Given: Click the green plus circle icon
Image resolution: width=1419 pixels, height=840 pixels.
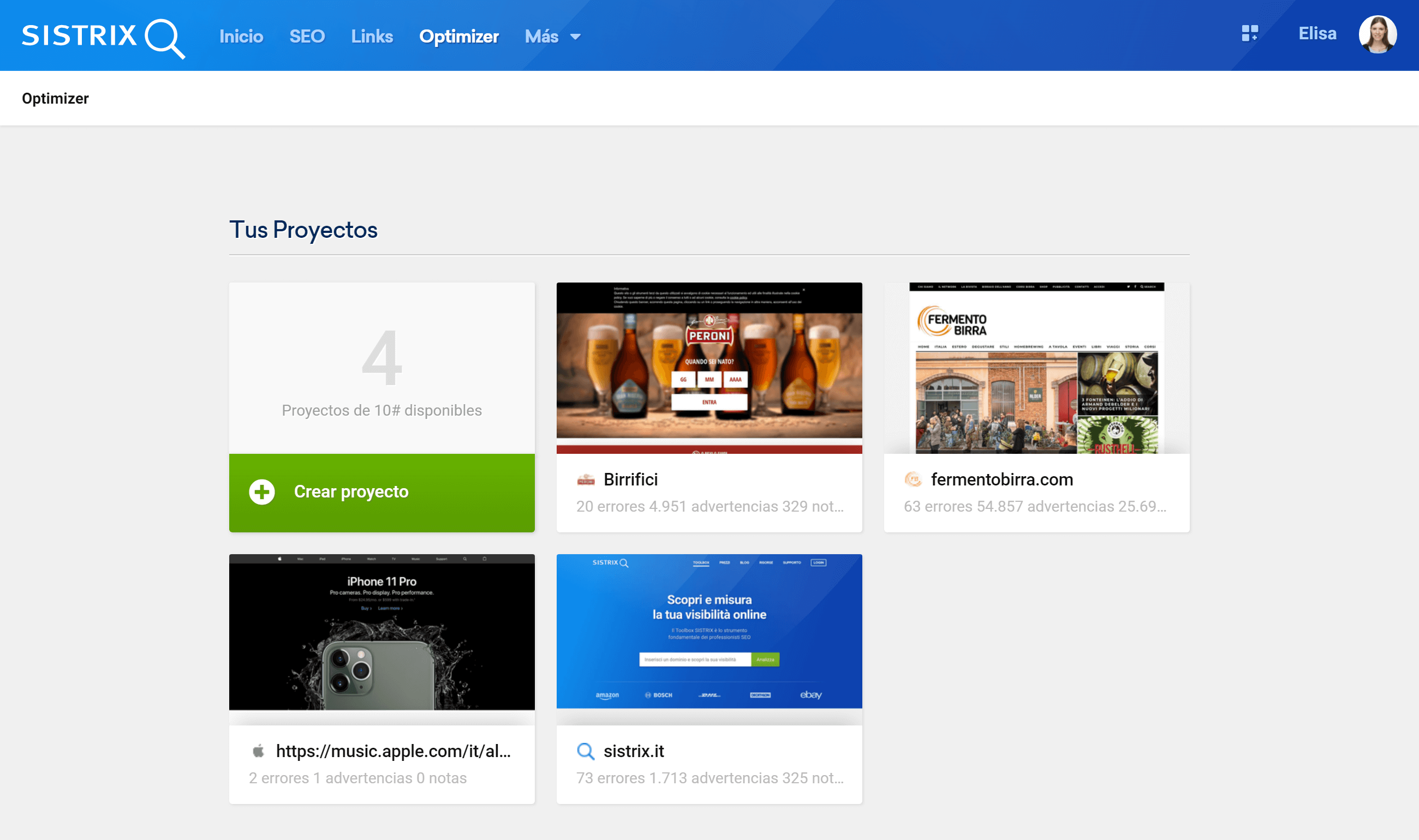Looking at the screenshot, I should (261, 491).
